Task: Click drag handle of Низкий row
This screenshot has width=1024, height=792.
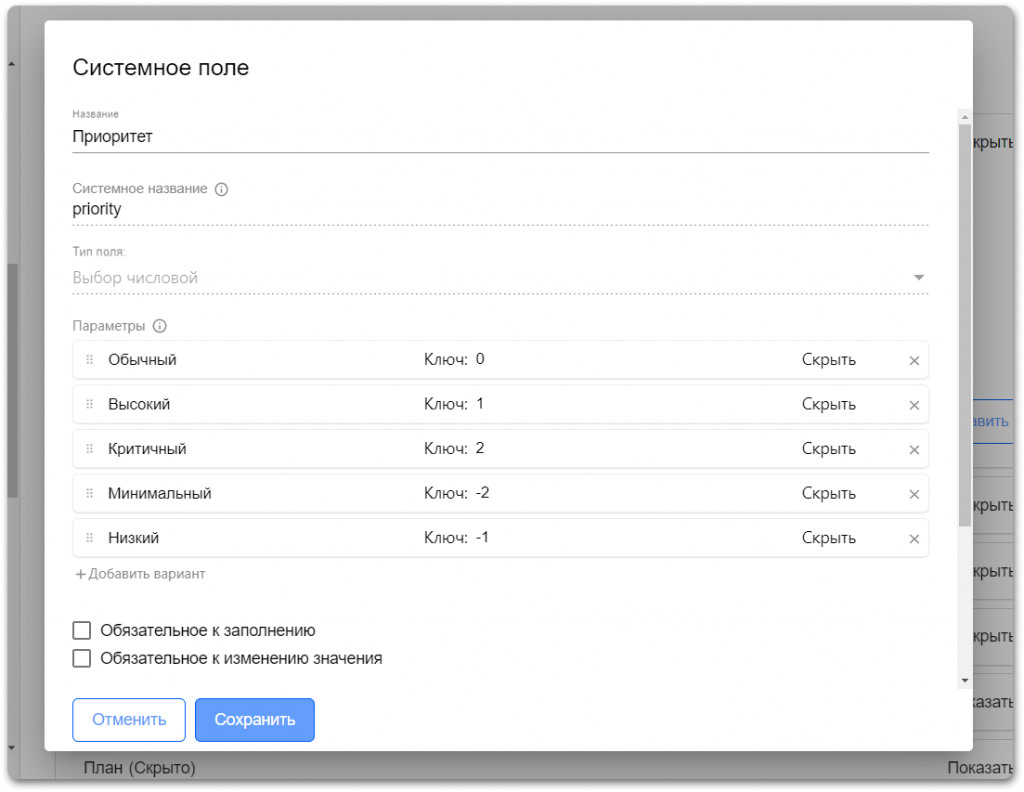Action: (x=89, y=538)
